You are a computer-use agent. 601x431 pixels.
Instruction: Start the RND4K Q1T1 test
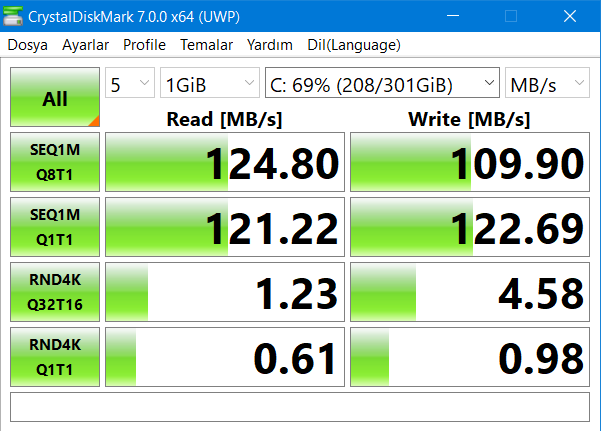tap(55, 357)
